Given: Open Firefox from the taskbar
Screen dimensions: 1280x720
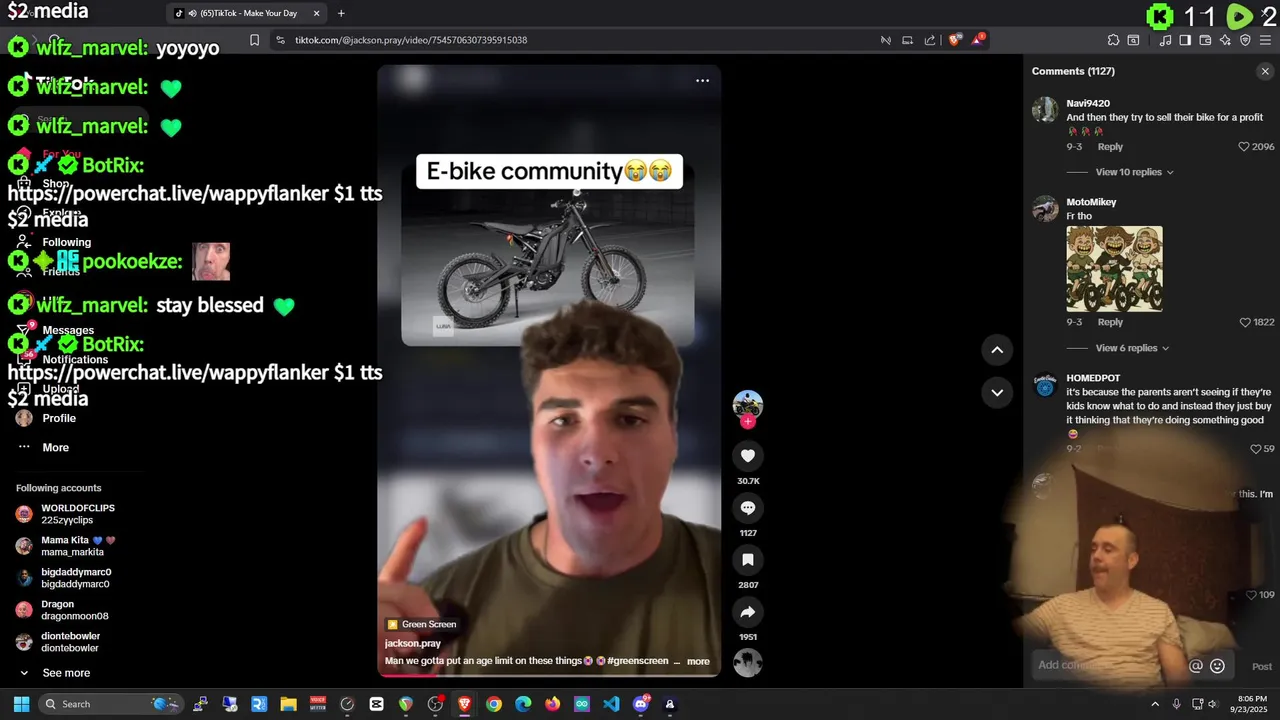Looking at the screenshot, I should [x=552, y=704].
